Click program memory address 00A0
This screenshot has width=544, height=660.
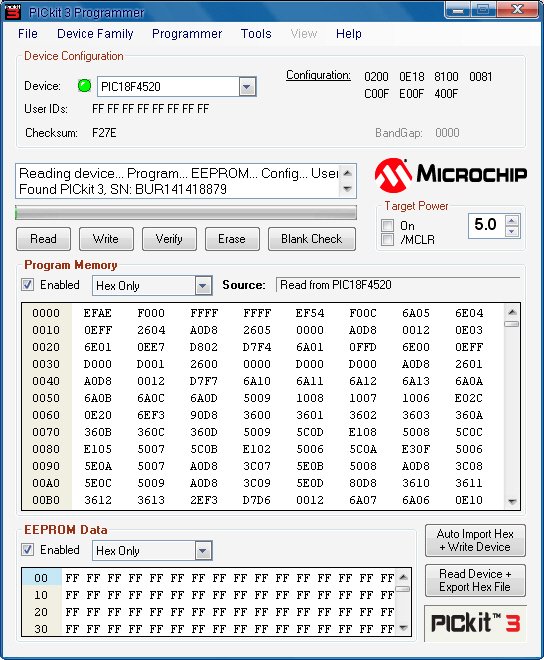click(x=46, y=483)
